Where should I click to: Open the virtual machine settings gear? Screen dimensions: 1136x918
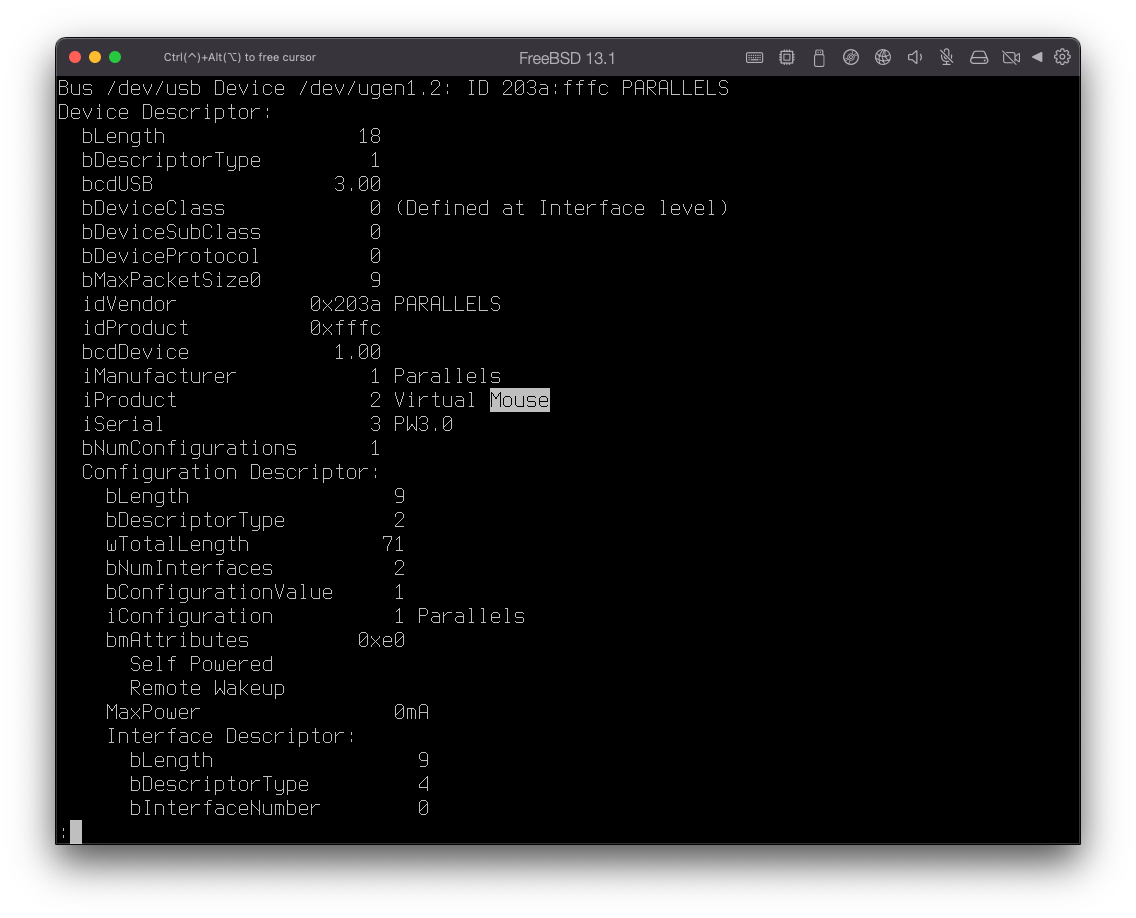coord(1062,57)
